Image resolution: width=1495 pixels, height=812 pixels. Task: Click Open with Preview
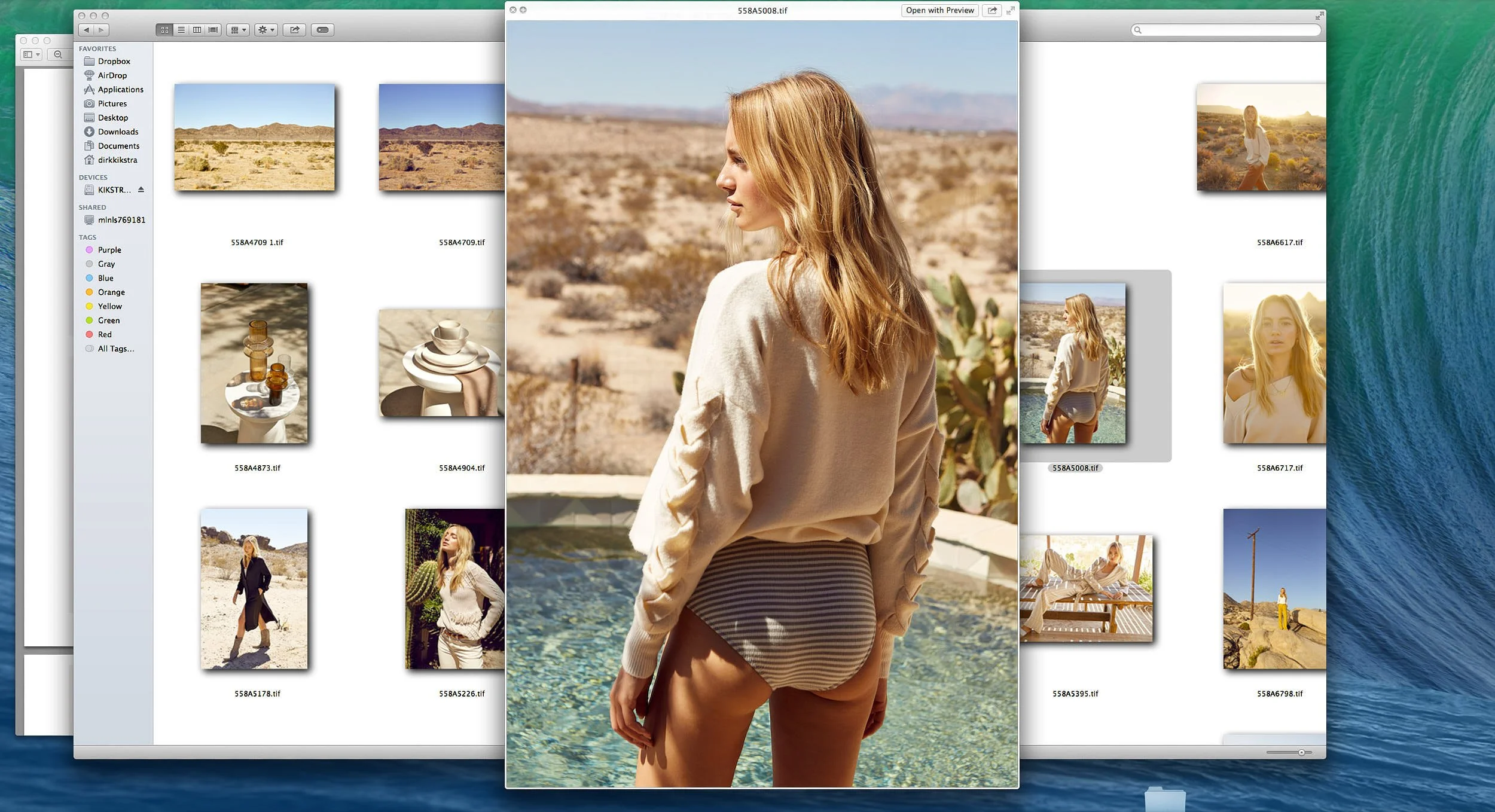tap(939, 10)
